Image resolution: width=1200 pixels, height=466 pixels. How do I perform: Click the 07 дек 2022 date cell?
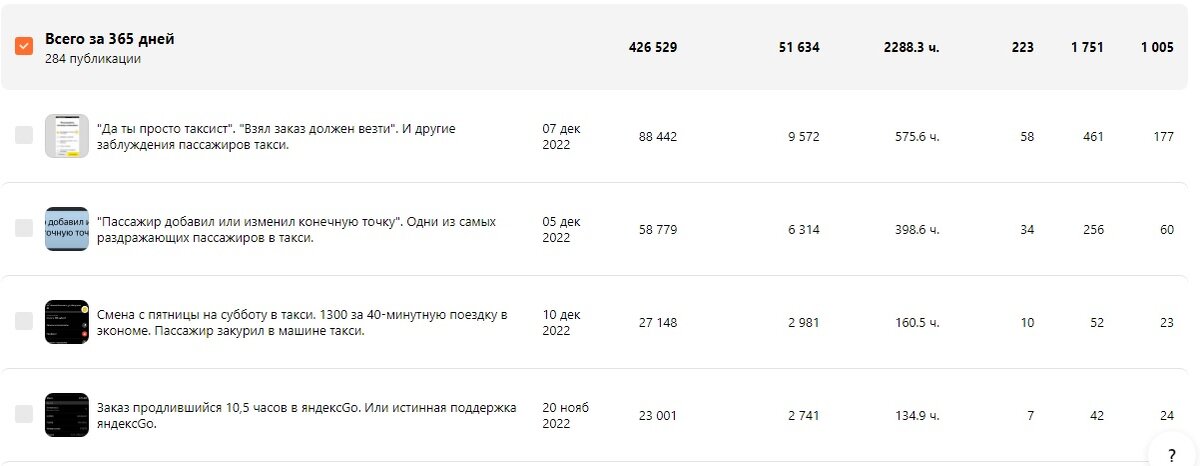coord(561,136)
